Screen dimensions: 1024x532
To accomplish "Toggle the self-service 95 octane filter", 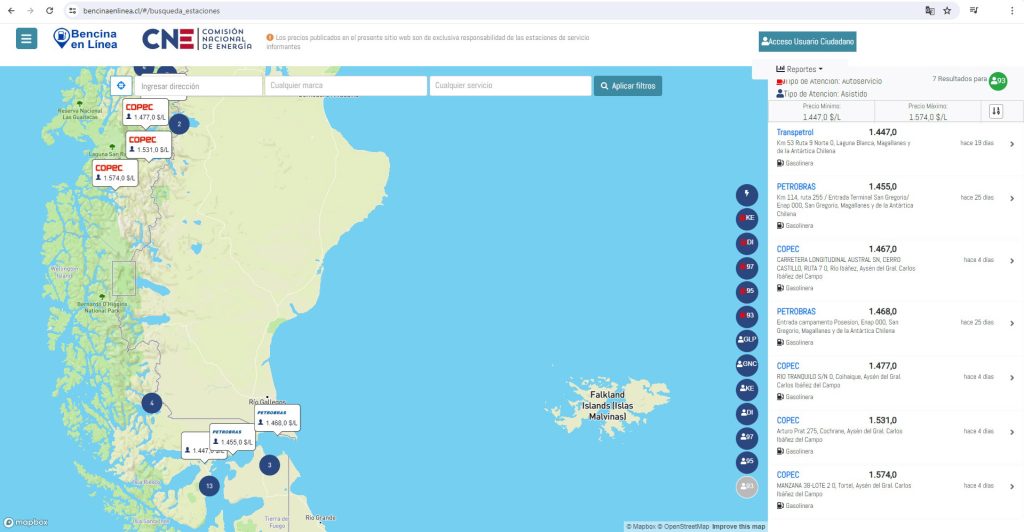I will [x=746, y=292].
